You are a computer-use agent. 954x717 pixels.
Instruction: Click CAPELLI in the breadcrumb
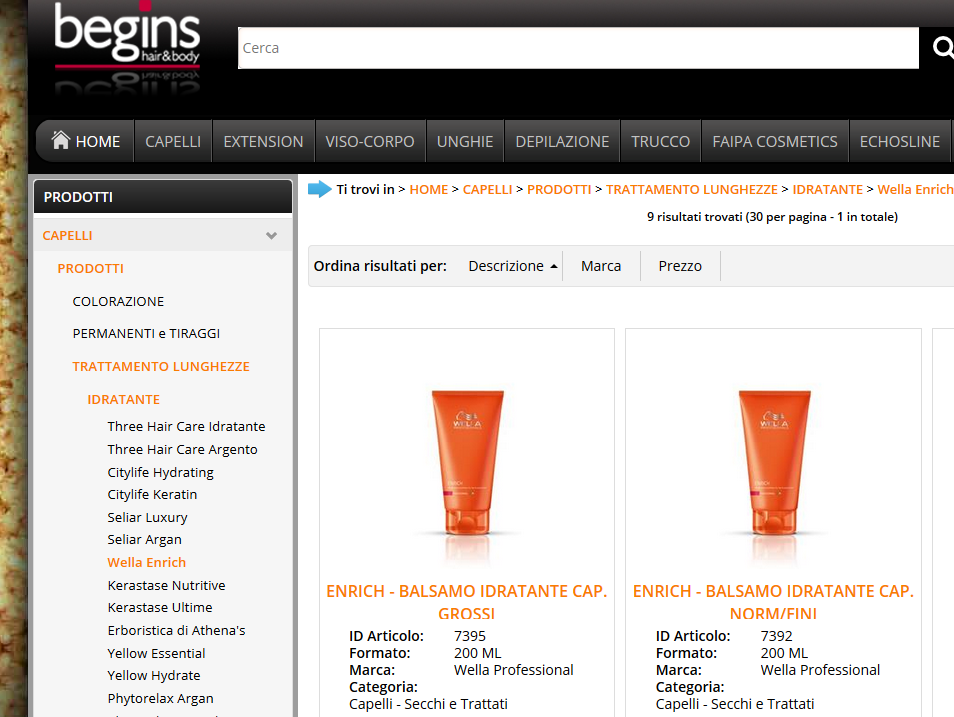[x=487, y=189]
